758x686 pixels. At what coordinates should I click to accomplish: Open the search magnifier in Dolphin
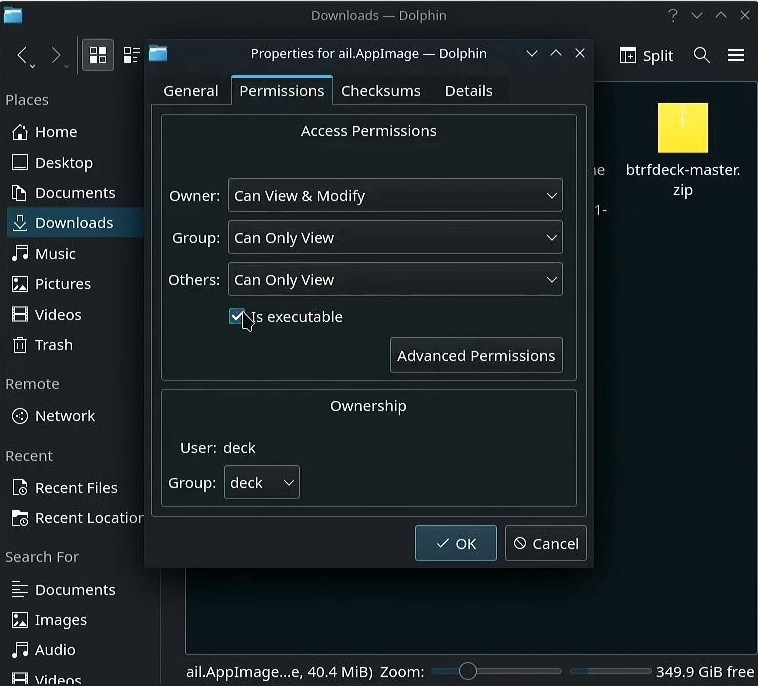[x=701, y=55]
